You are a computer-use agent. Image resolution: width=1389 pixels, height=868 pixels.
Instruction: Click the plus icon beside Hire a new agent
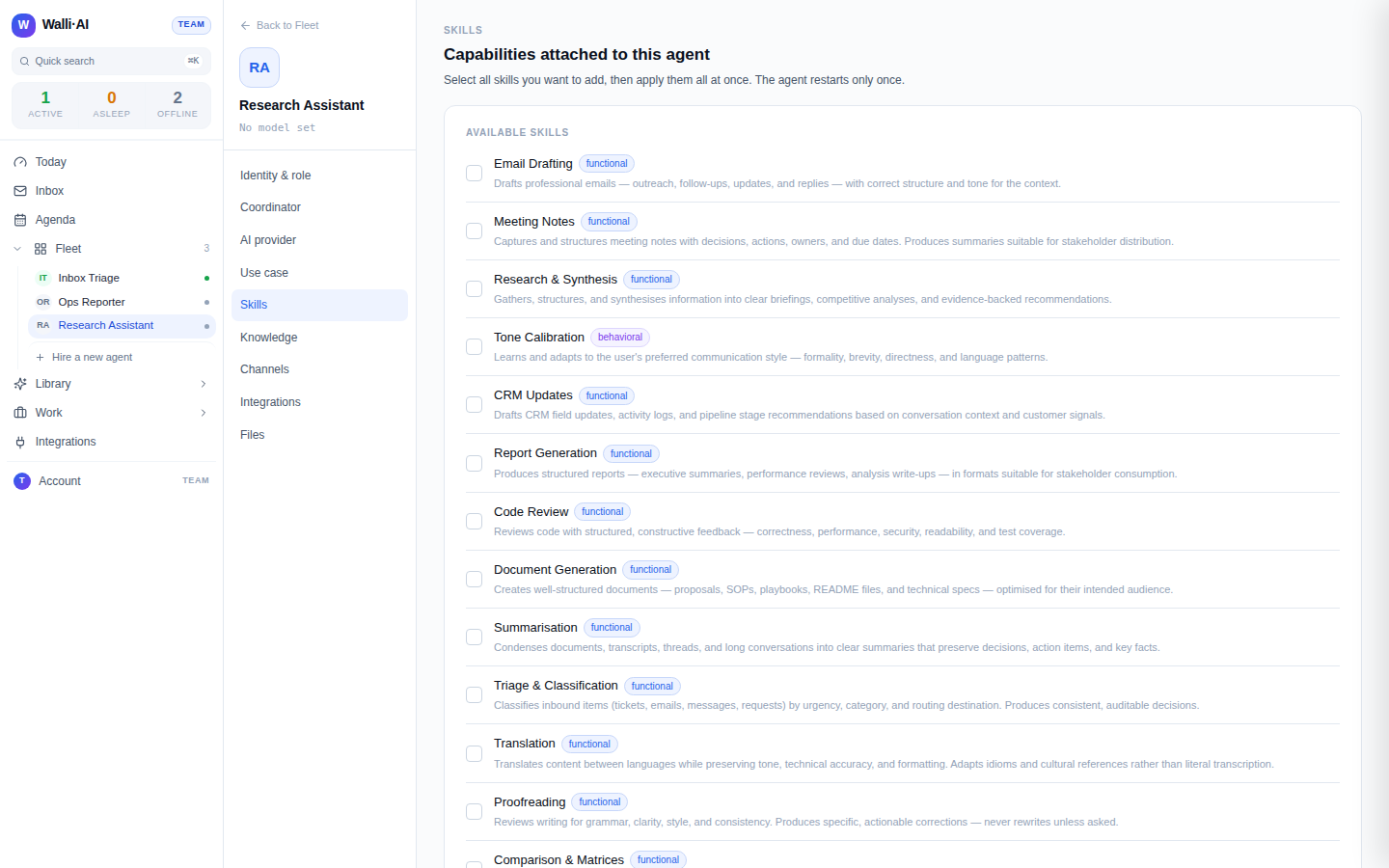pyautogui.click(x=40, y=357)
